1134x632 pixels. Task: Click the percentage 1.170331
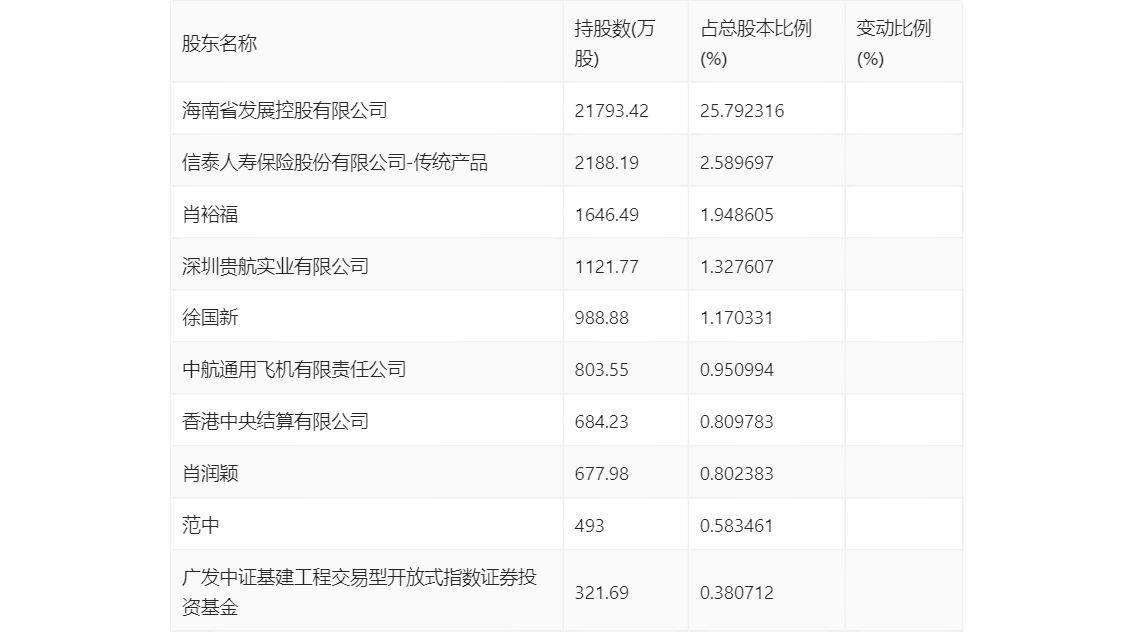click(736, 317)
